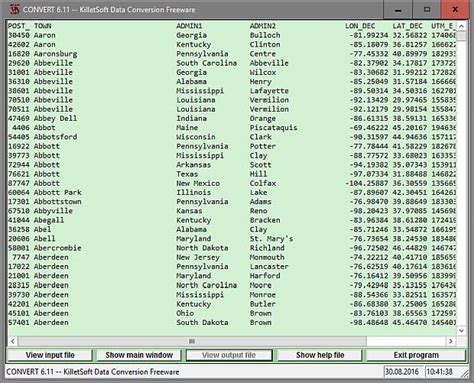Click the View input file button

(x=50, y=355)
